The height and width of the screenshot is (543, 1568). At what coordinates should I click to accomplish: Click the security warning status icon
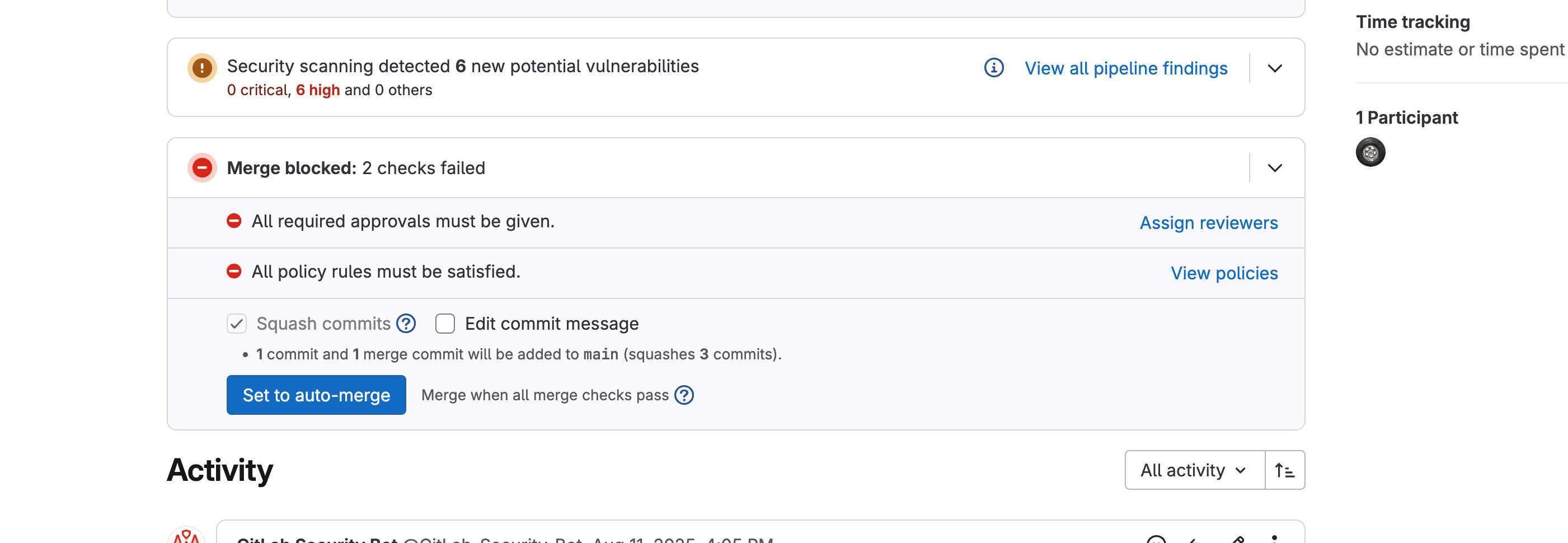(202, 68)
